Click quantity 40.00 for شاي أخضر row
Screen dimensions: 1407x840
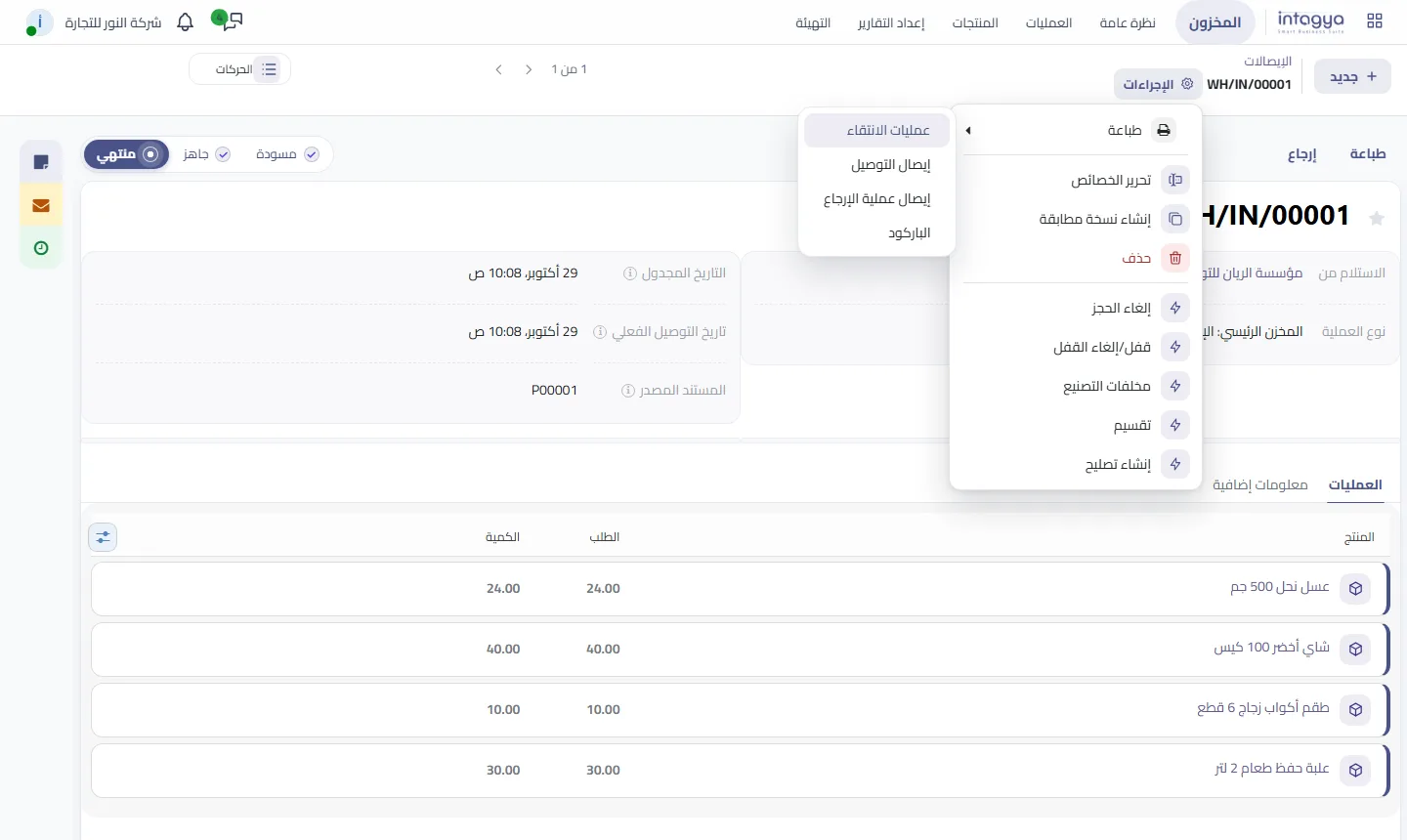(503, 650)
